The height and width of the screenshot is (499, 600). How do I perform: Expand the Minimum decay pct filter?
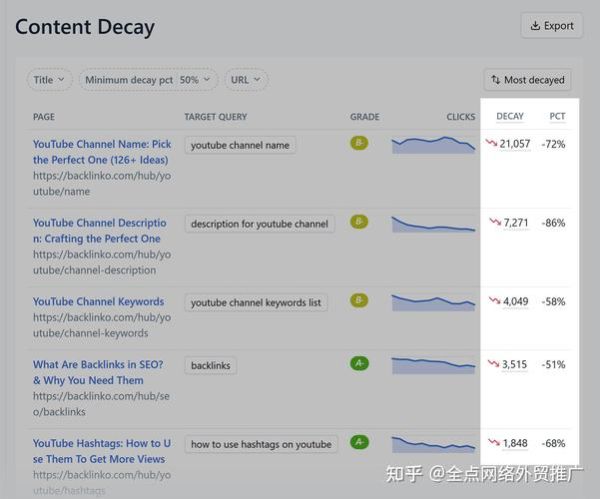coord(148,79)
